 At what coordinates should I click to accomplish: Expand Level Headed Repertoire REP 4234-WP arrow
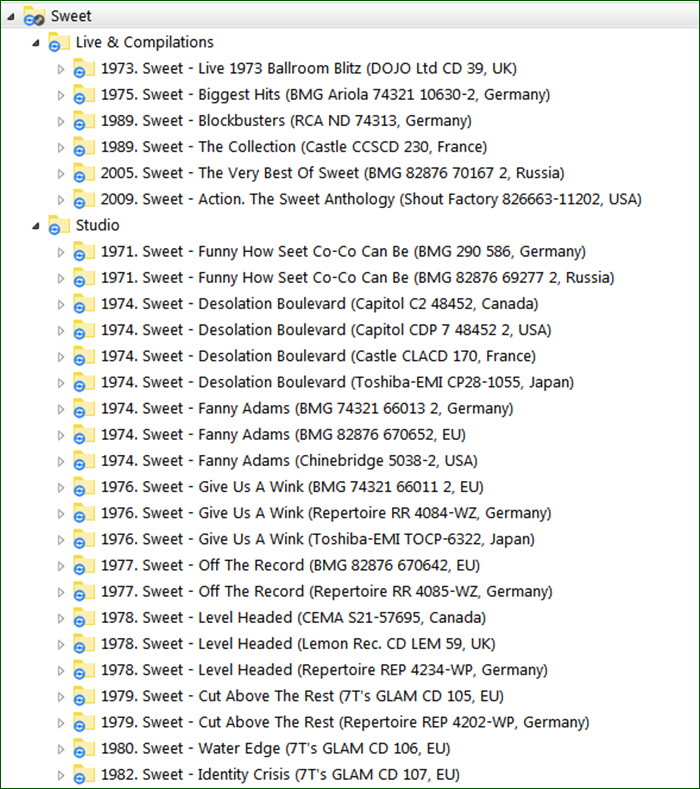tap(61, 671)
